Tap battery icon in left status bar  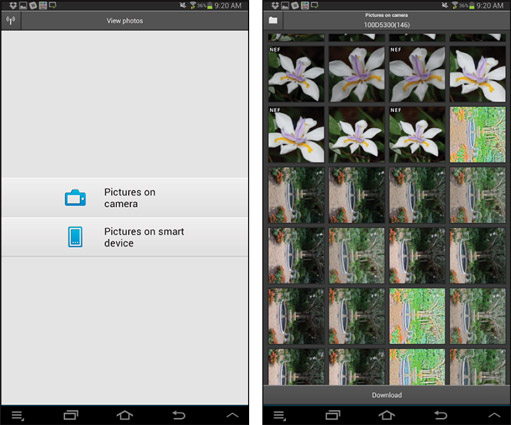[x=210, y=6]
